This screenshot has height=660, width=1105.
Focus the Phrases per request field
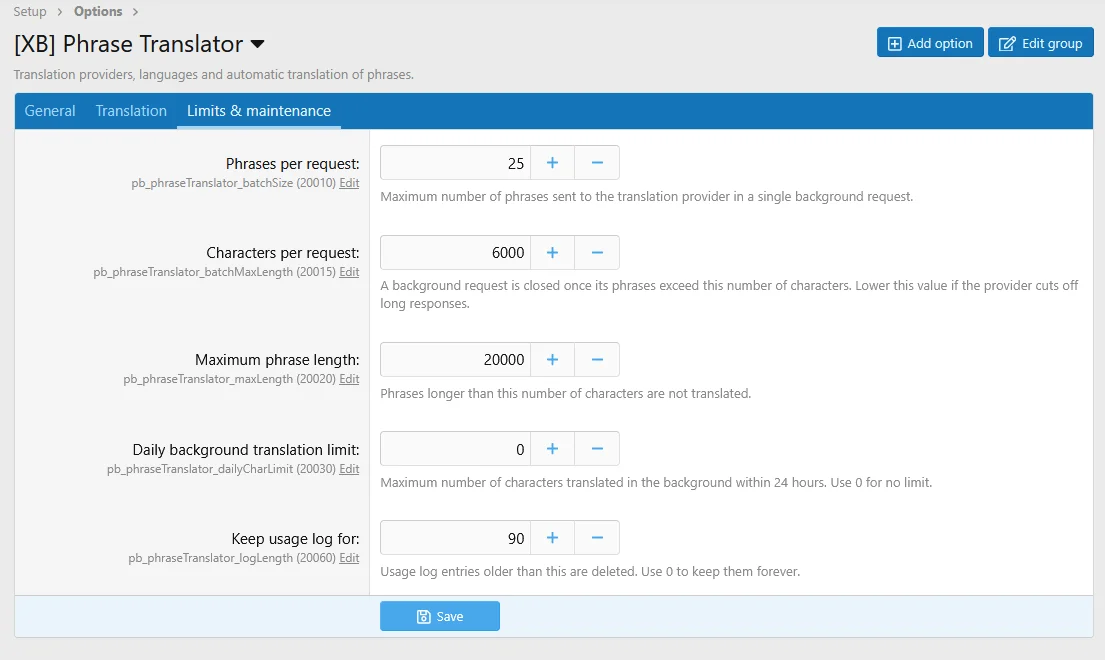[455, 163]
